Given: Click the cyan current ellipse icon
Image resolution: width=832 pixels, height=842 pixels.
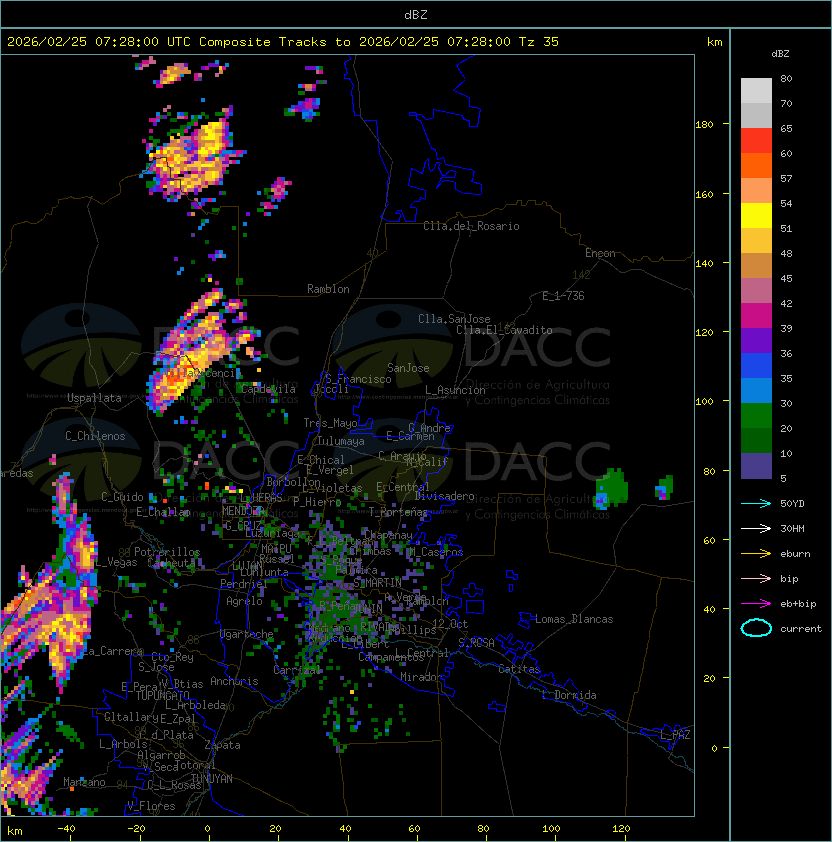Looking at the screenshot, I should click(x=756, y=628).
